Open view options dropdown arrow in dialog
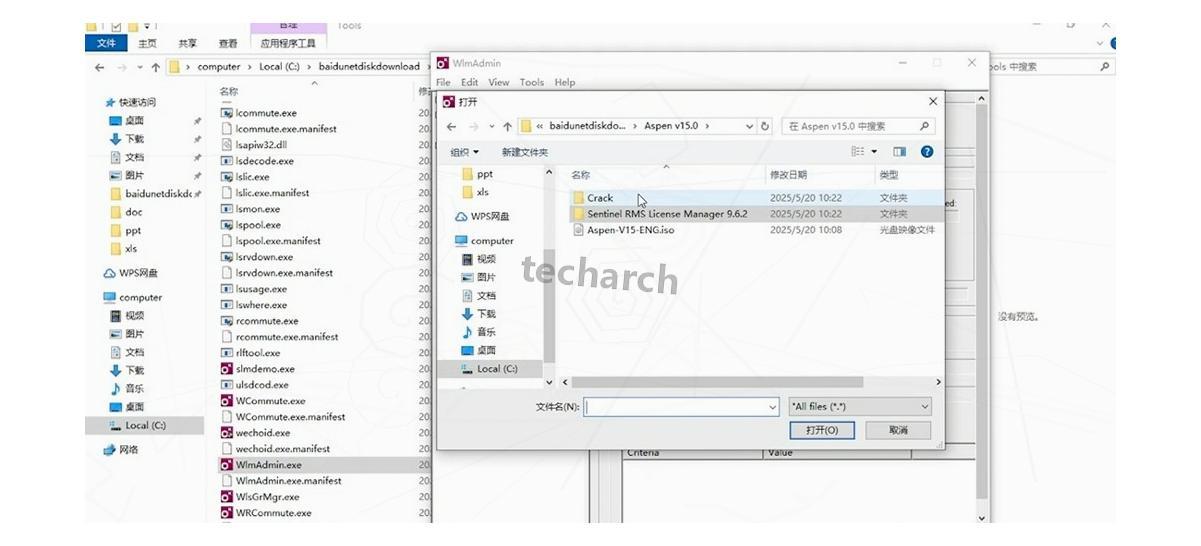This screenshot has height=546, width=1201. coord(874,152)
